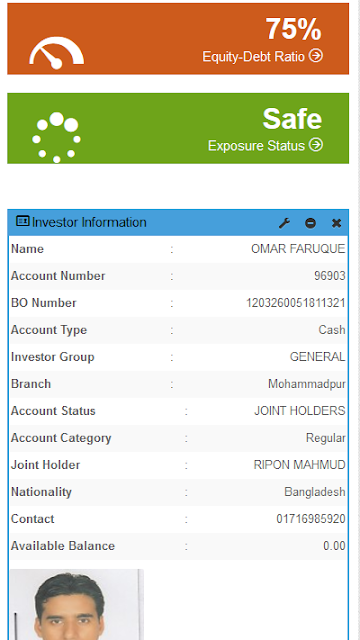
Task: Click the investor photo thumbnail
Action: coord(77,604)
